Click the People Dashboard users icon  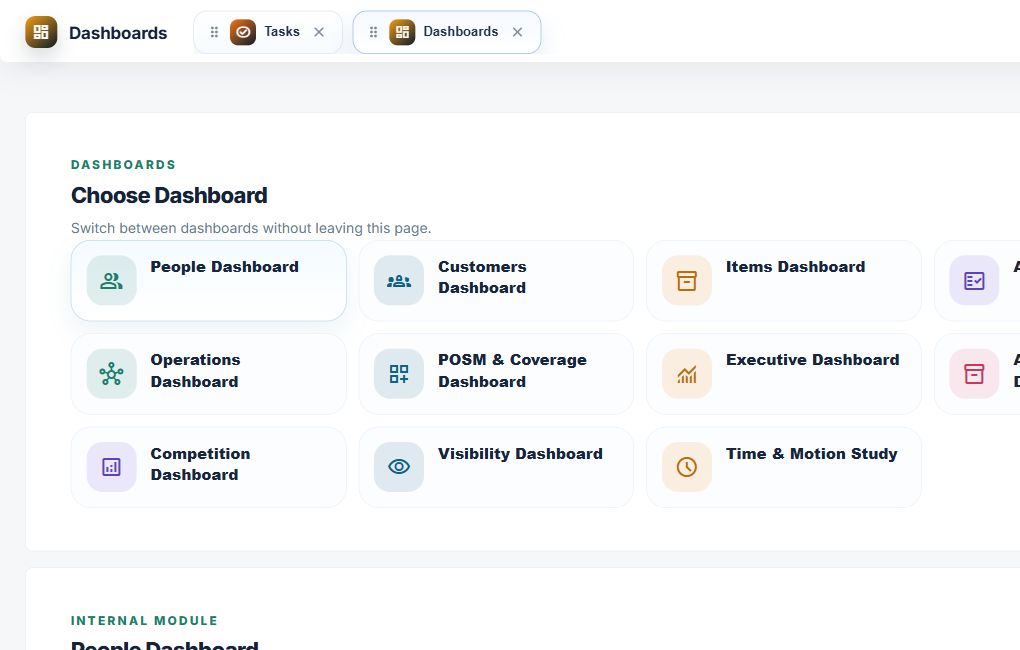[111, 280]
